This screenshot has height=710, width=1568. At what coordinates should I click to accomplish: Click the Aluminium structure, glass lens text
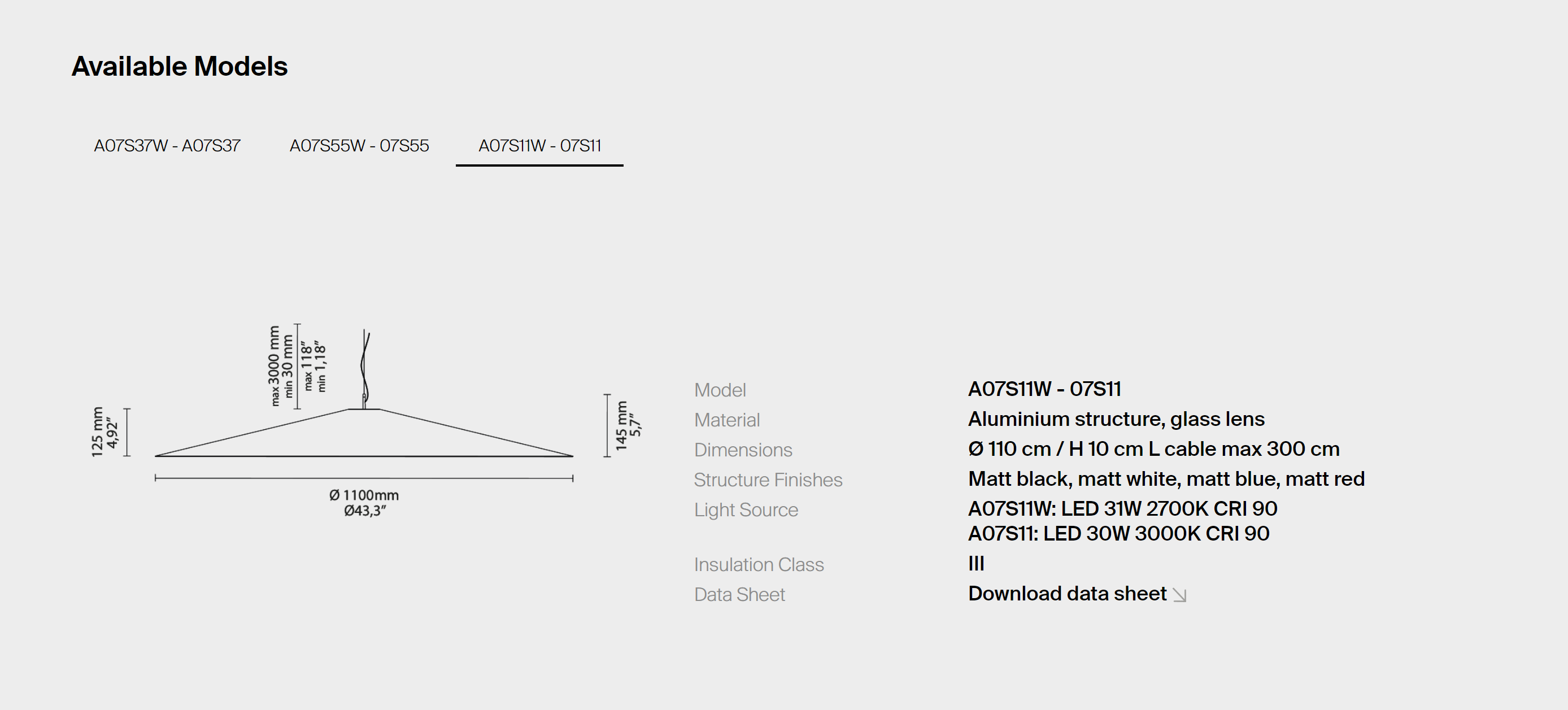pos(1116,419)
